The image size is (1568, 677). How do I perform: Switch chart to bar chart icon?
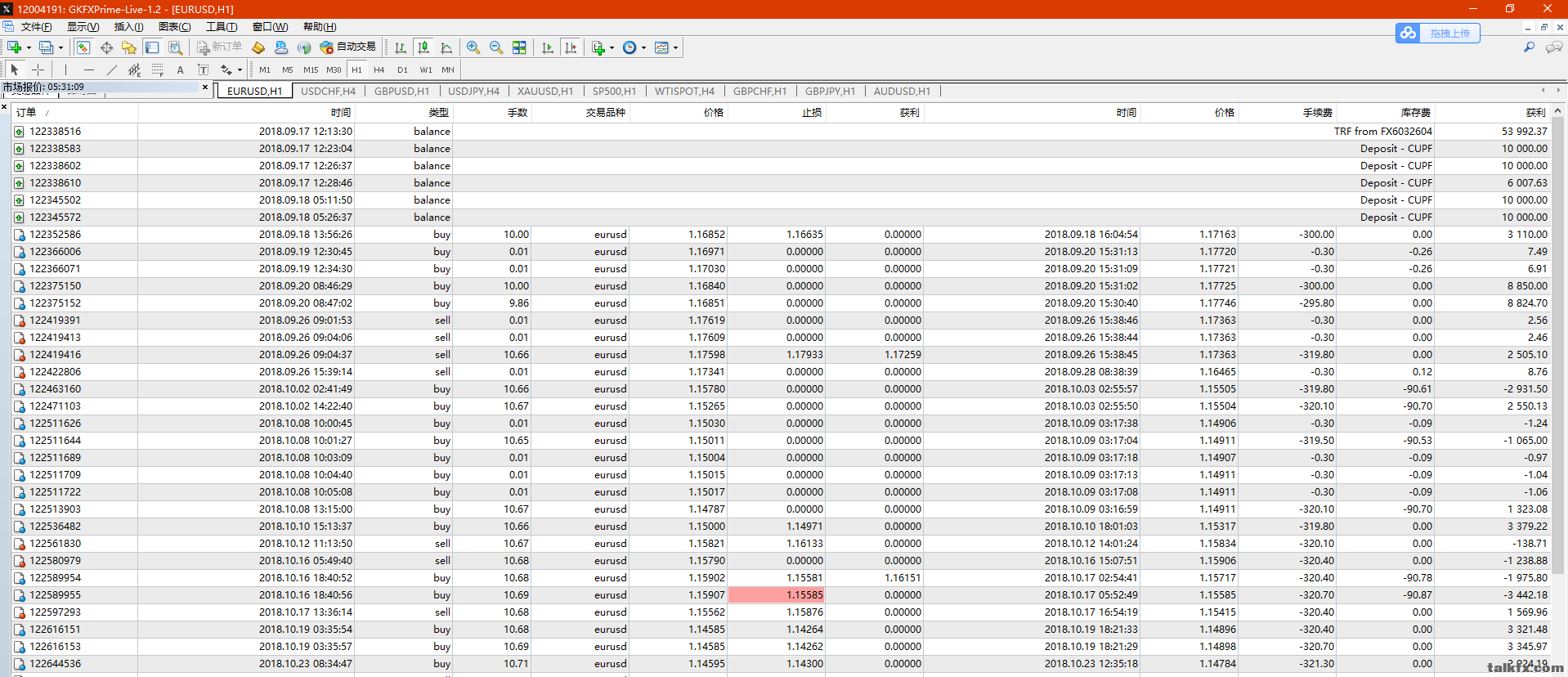[401, 47]
